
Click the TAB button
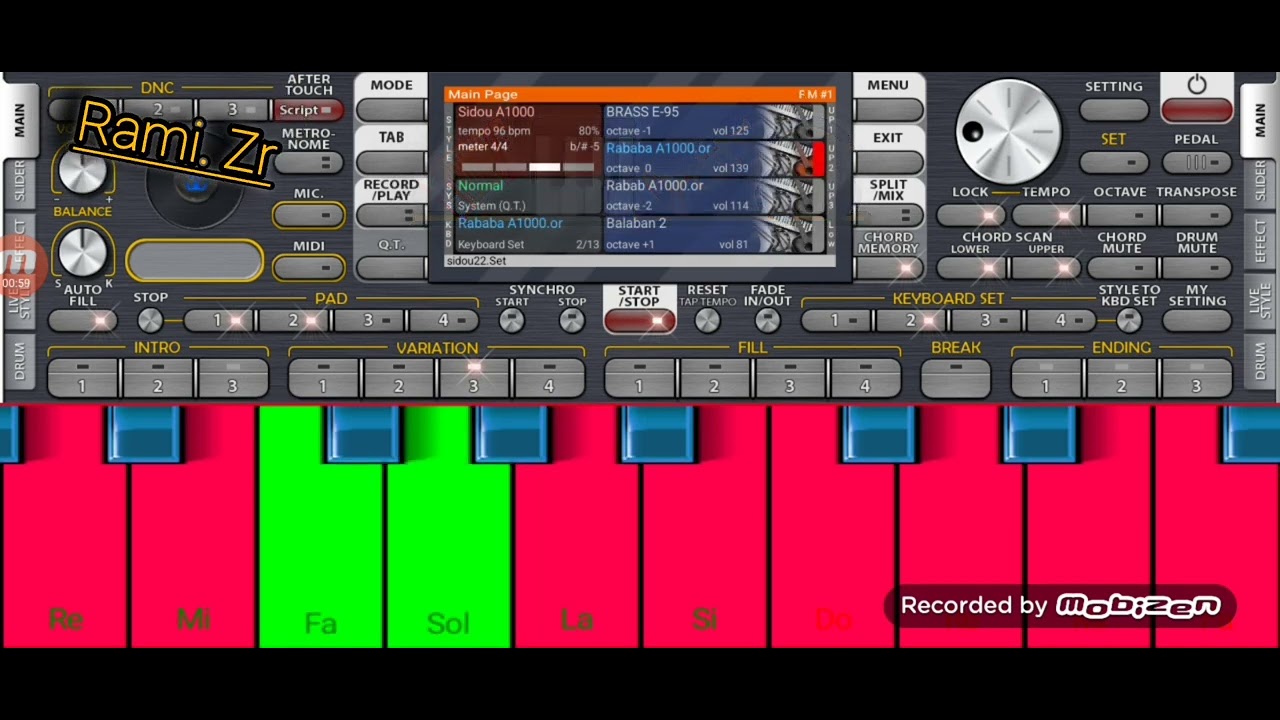point(391,162)
